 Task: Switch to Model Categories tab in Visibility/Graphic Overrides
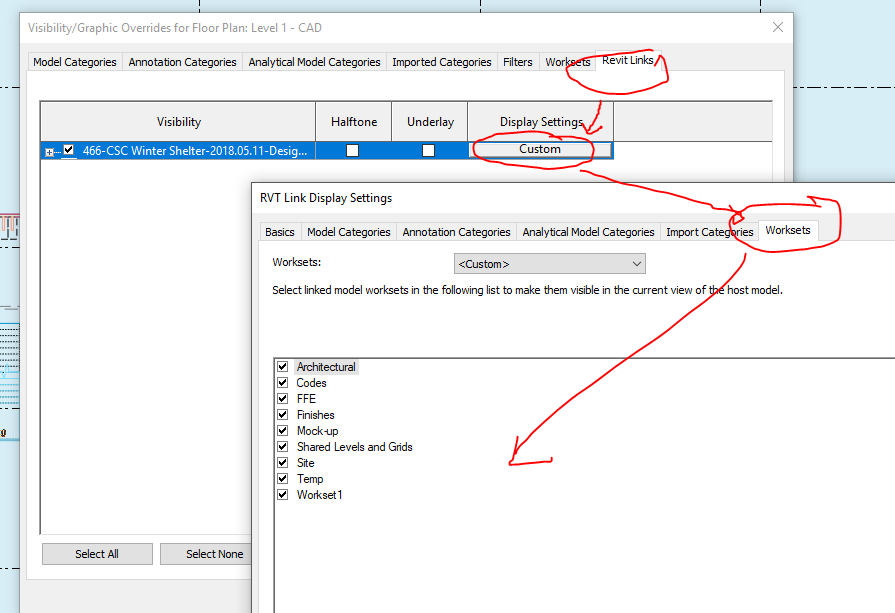(x=75, y=62)
